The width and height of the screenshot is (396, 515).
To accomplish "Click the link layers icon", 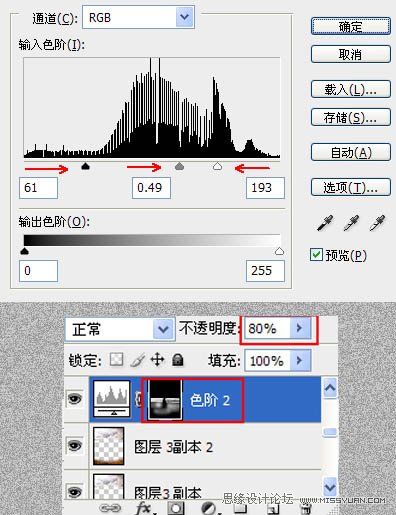I will click(x=110, y=508).
